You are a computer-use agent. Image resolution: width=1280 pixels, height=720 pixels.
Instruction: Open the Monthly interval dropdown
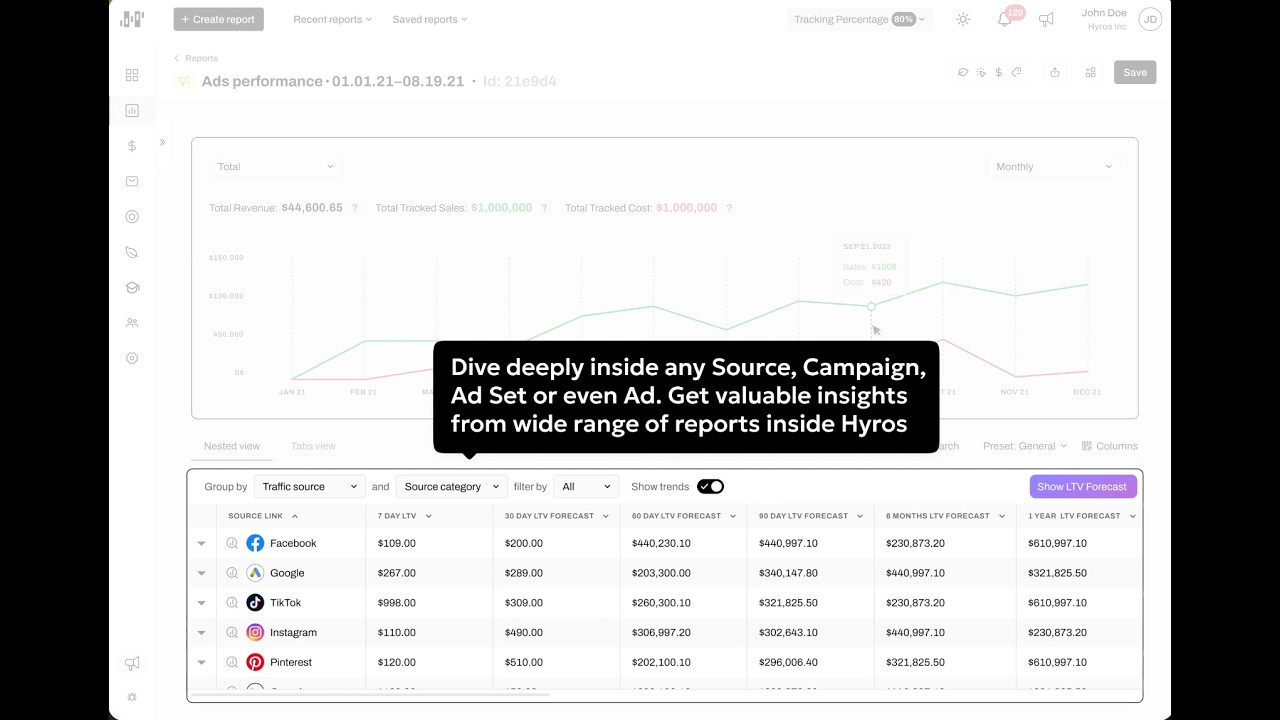coord(1054,167)
